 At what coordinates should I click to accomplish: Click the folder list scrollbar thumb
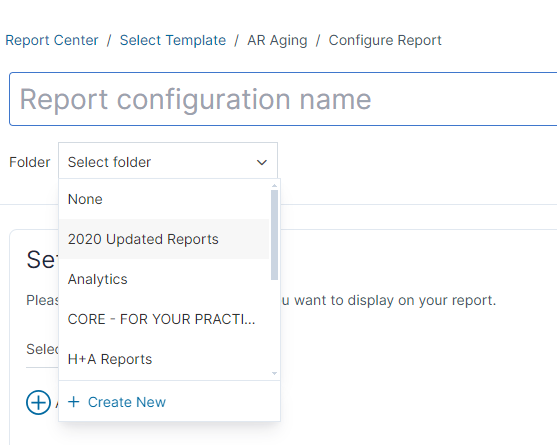(274, 235)
